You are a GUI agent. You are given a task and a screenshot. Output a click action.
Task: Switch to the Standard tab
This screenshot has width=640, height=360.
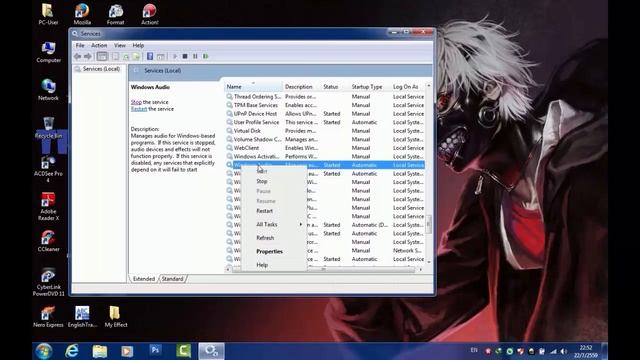point(172,279)
